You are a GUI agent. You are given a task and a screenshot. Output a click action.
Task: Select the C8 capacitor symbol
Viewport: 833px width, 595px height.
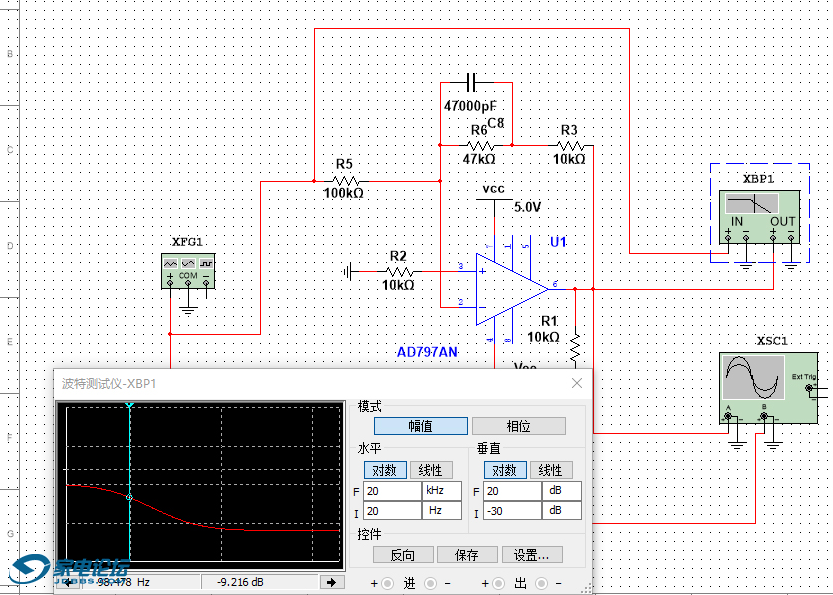474,82
